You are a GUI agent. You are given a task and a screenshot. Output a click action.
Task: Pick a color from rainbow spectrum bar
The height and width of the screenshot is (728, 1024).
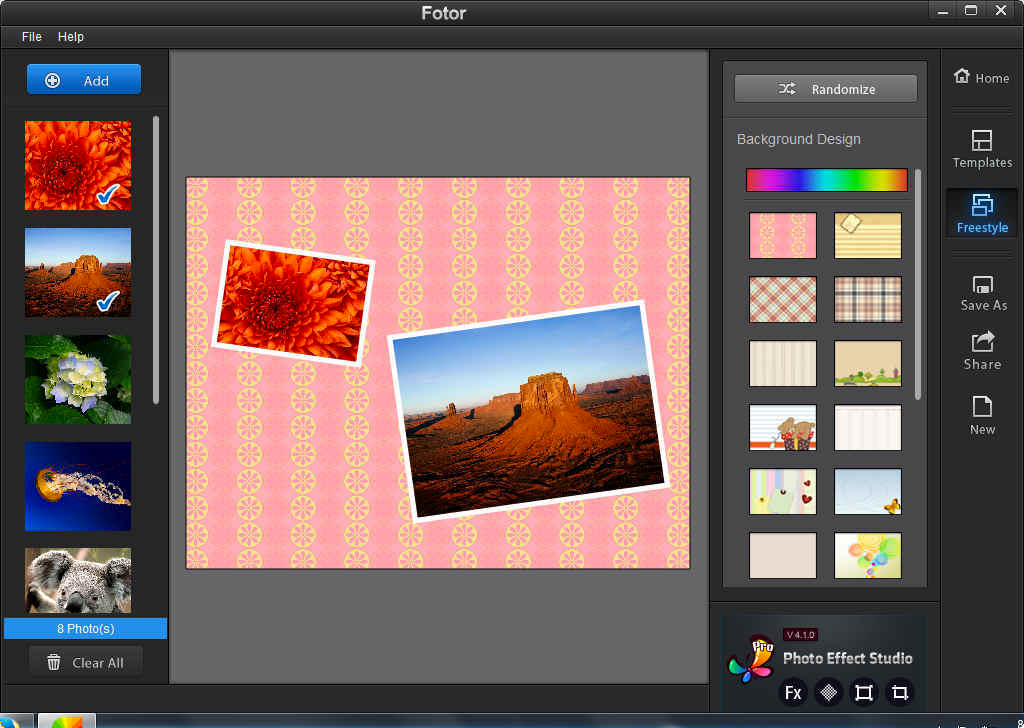[826, 180]
